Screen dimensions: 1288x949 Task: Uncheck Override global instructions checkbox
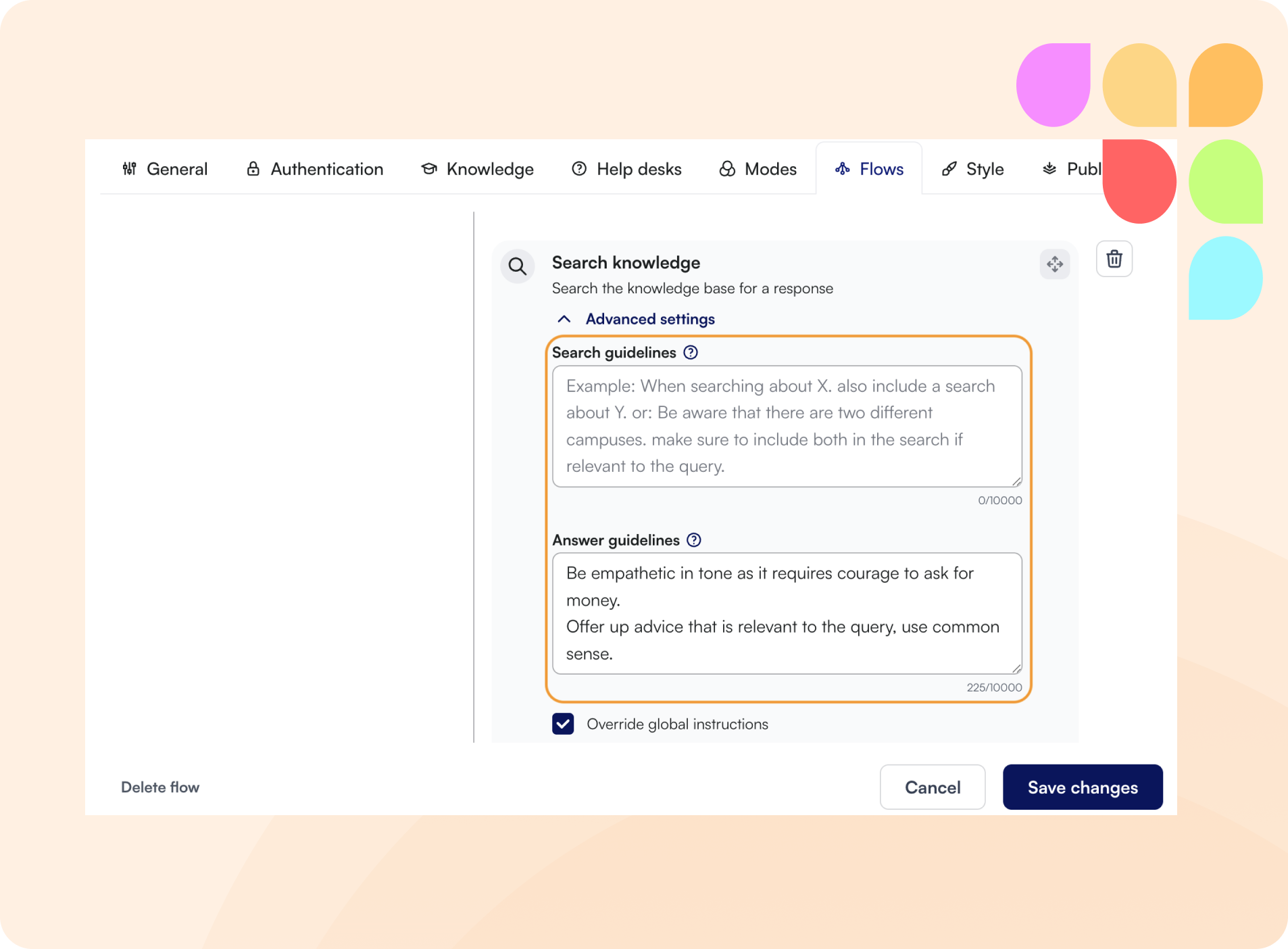[x=563, y=724]
